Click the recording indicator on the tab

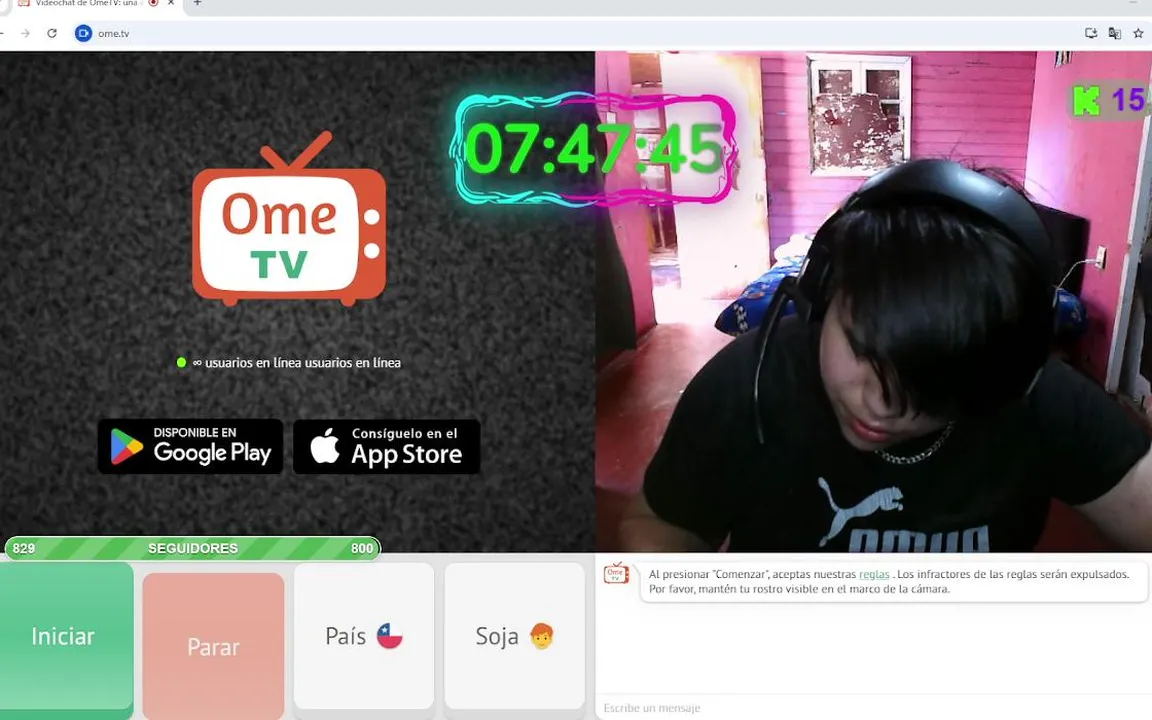154,3
